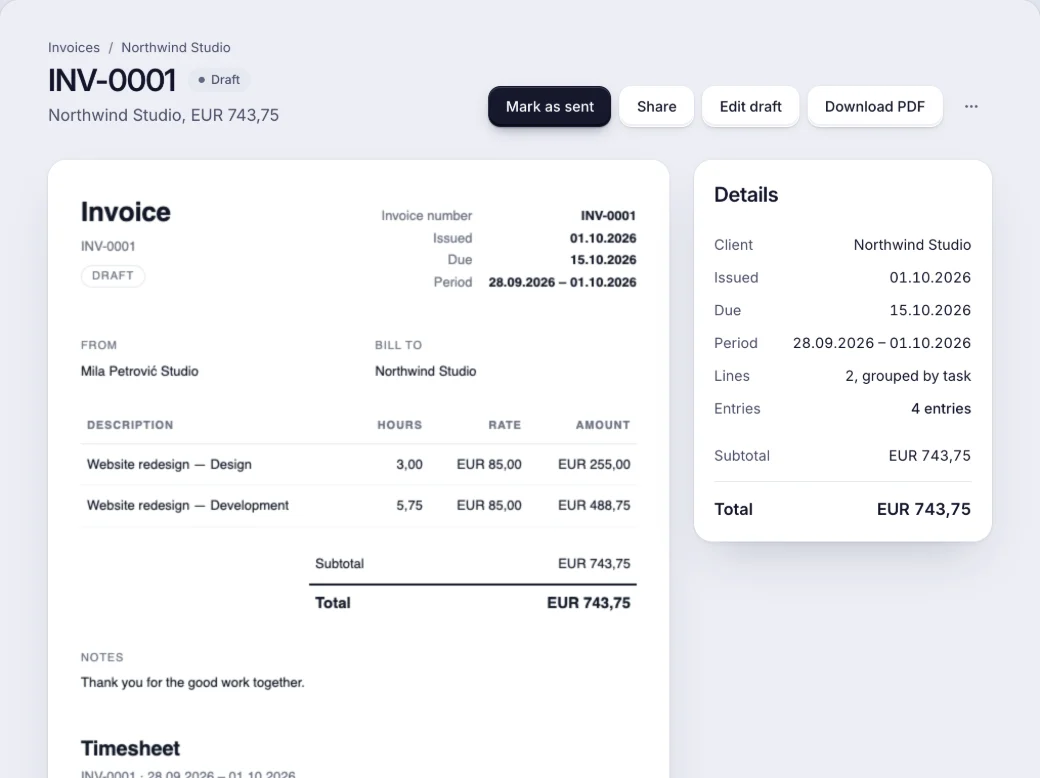
Task: Click the Invoice heading in the document
Action: (125, 212)
